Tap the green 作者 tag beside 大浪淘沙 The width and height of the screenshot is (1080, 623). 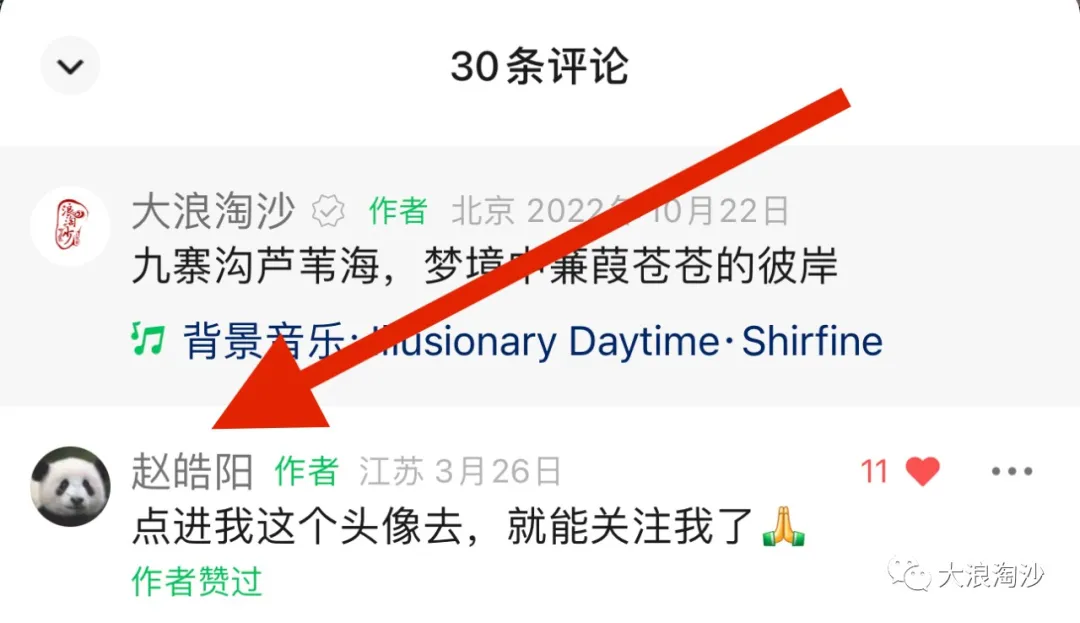397,211
